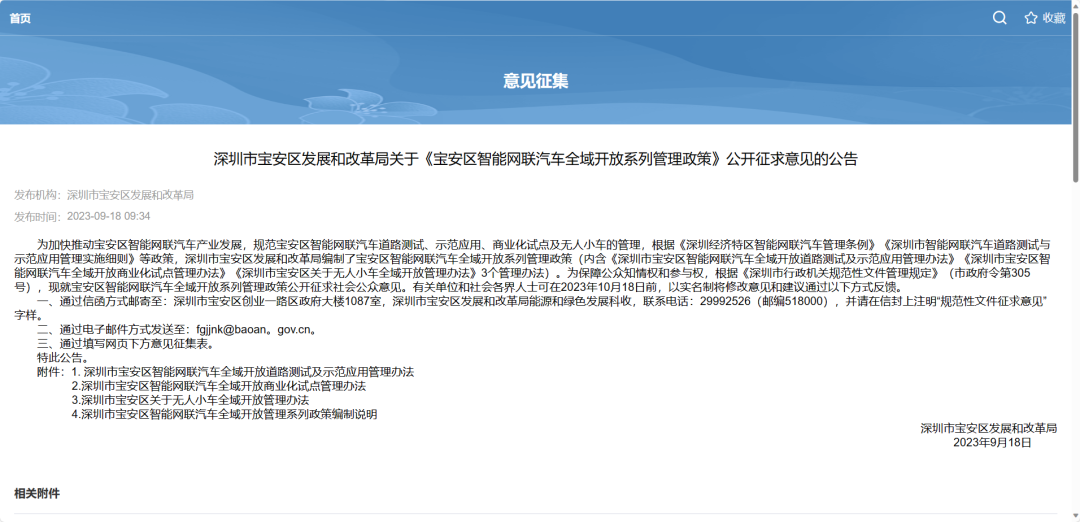Click the signature 深圳市宝安区发展和改革局 at bottom right
This screenshot has width=1080, height=522.
pos(988,428)
